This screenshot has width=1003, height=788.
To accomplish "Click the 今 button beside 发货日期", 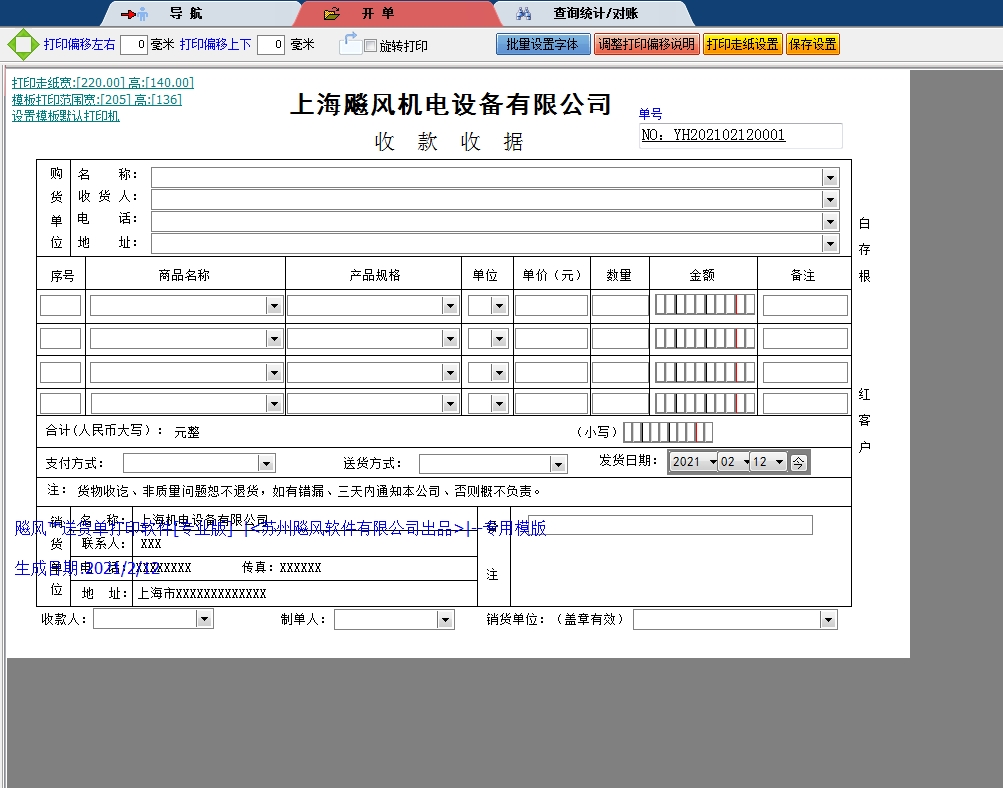I will tap(797, 462).
